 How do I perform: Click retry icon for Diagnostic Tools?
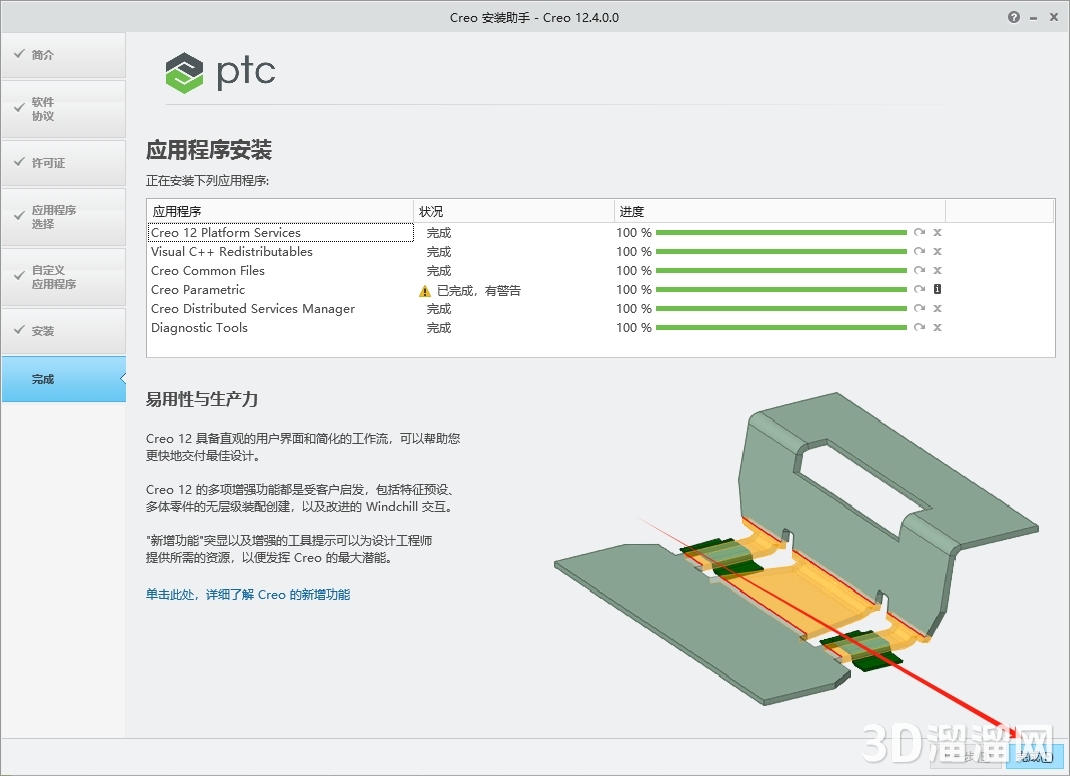(919, 327)
